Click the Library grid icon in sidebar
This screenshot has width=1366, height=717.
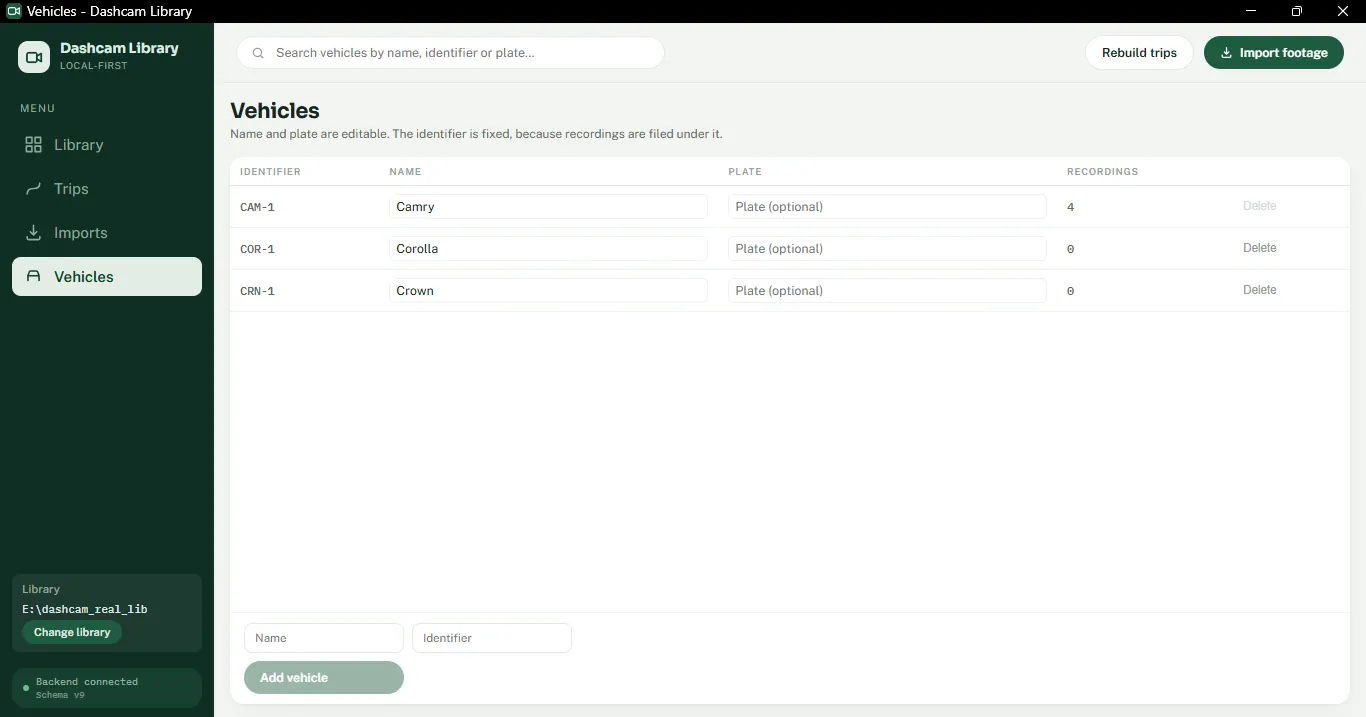click(x=33, y=145)
